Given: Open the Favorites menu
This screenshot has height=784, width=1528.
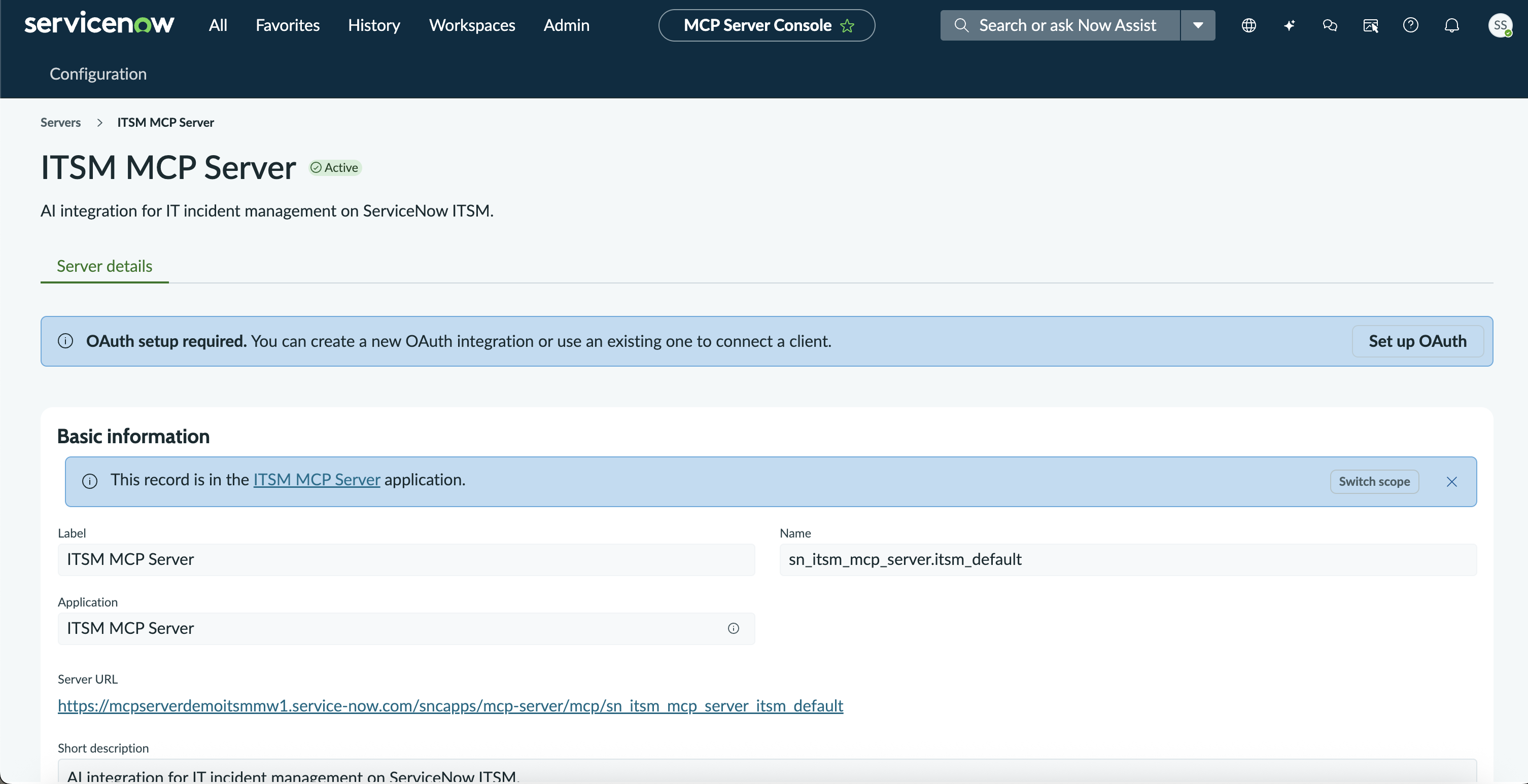Looking at the screenshot, I should pyautogui.click(x=287, y=25).
